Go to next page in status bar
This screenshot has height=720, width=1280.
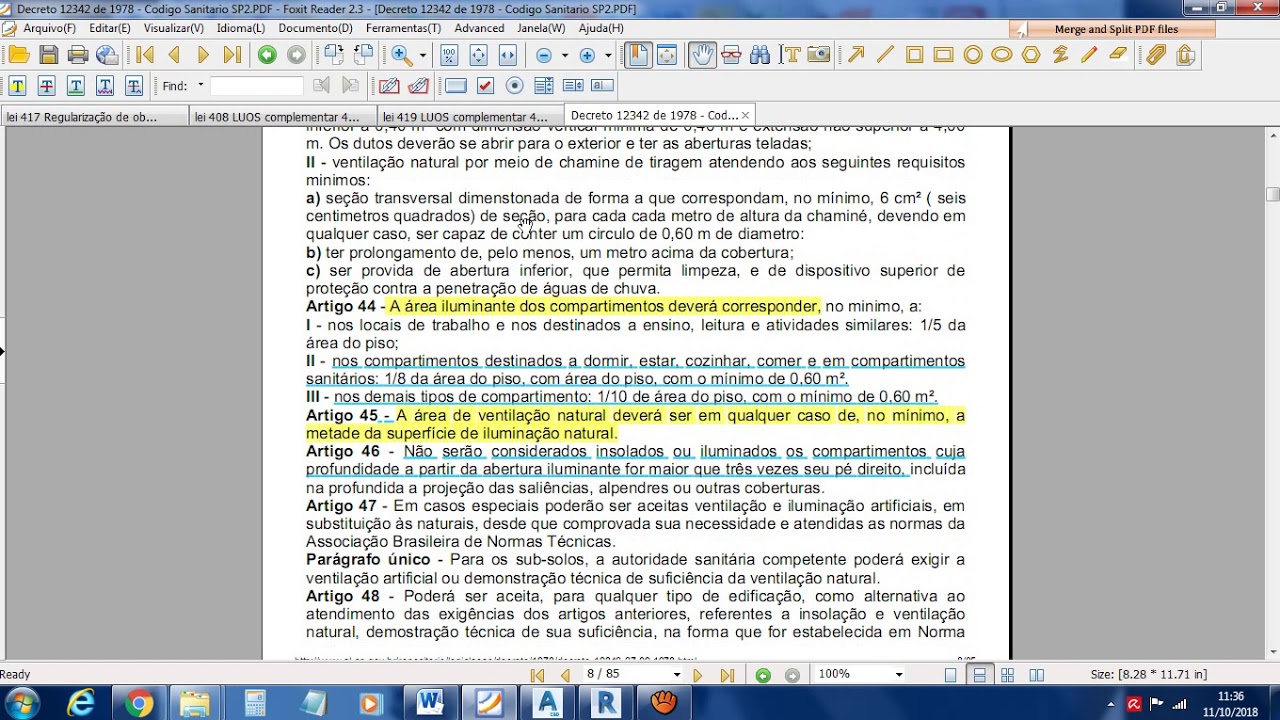coord(698,675)
